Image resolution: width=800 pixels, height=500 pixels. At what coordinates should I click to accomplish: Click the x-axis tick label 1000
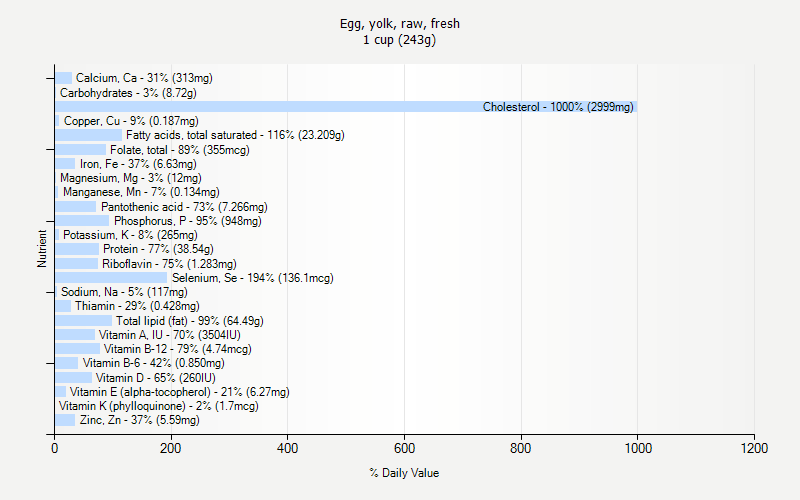pos(638,448)
